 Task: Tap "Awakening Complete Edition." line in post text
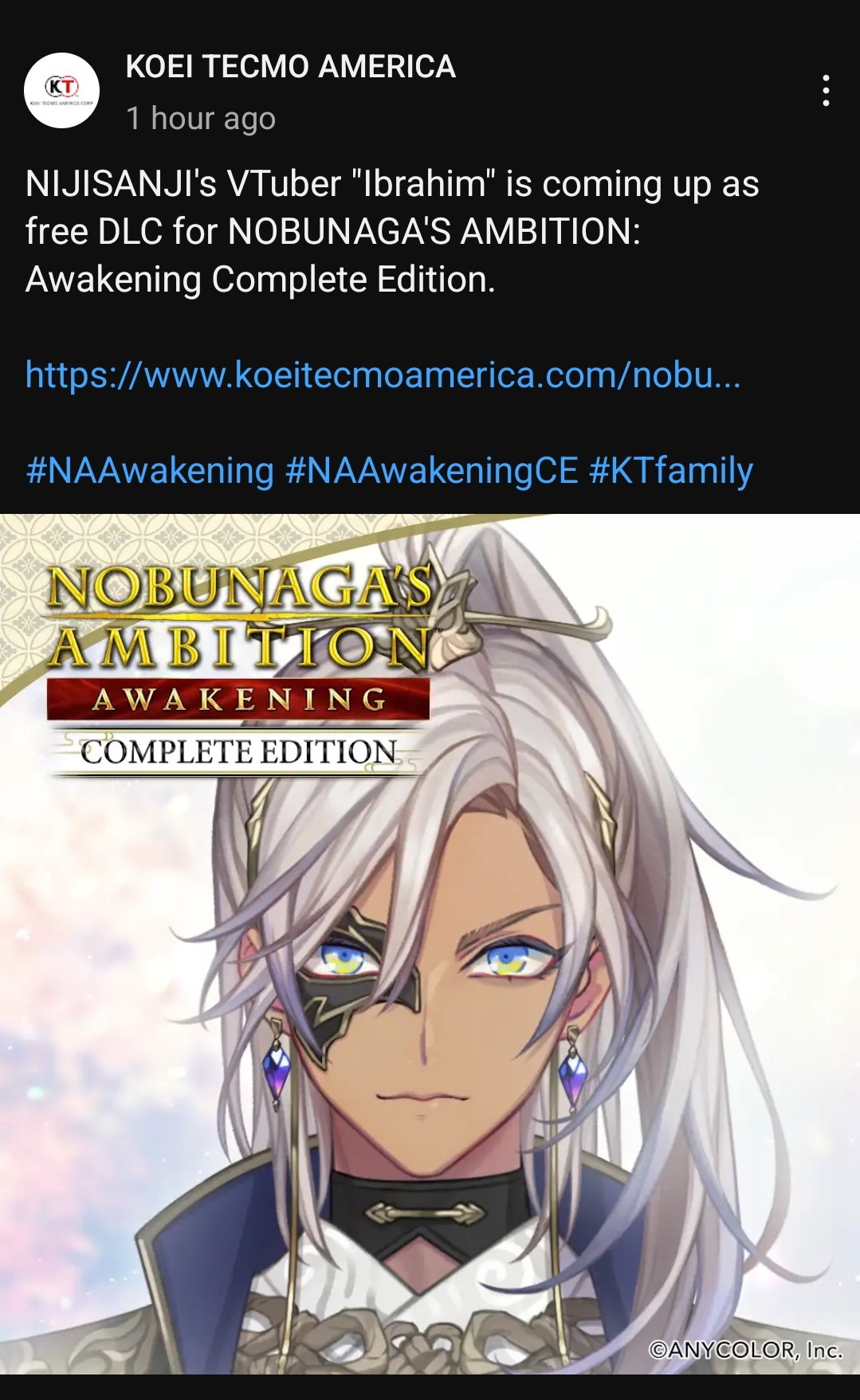tap(261, 280)
